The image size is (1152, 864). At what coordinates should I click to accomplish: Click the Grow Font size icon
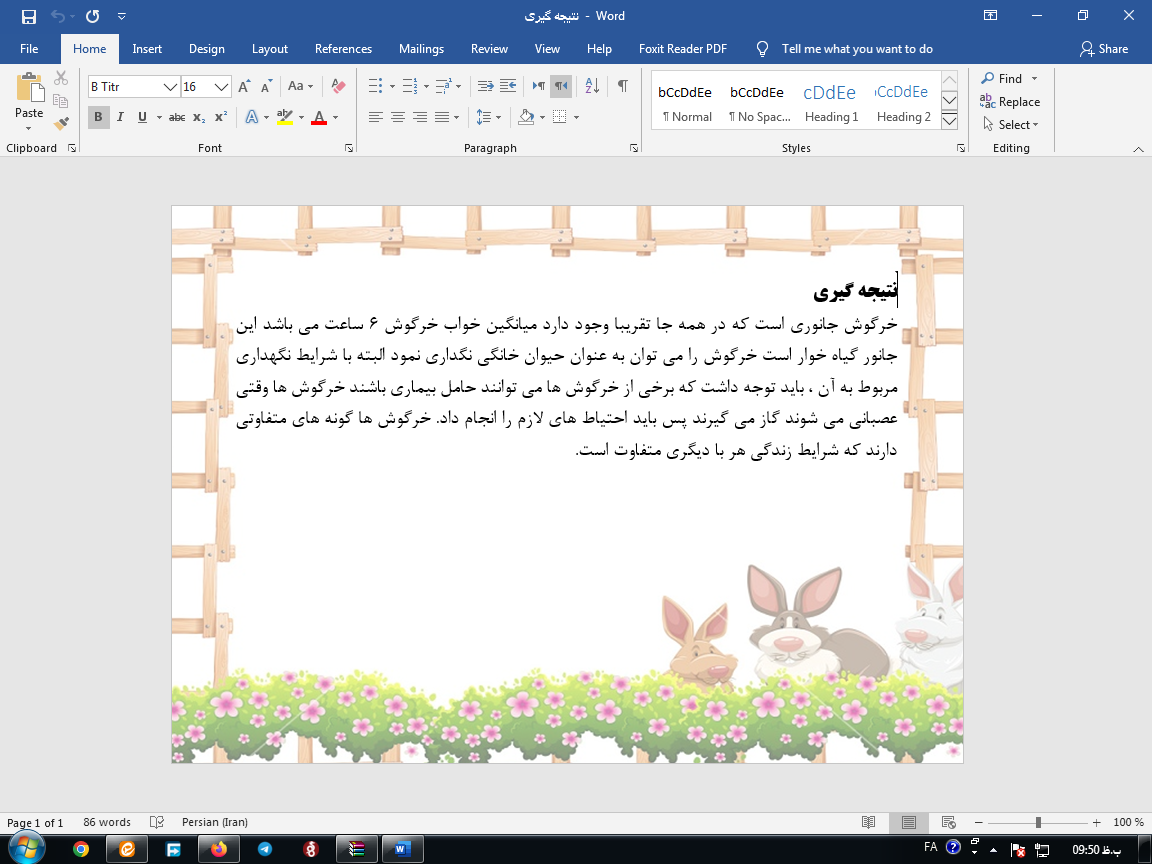point(244,87)
